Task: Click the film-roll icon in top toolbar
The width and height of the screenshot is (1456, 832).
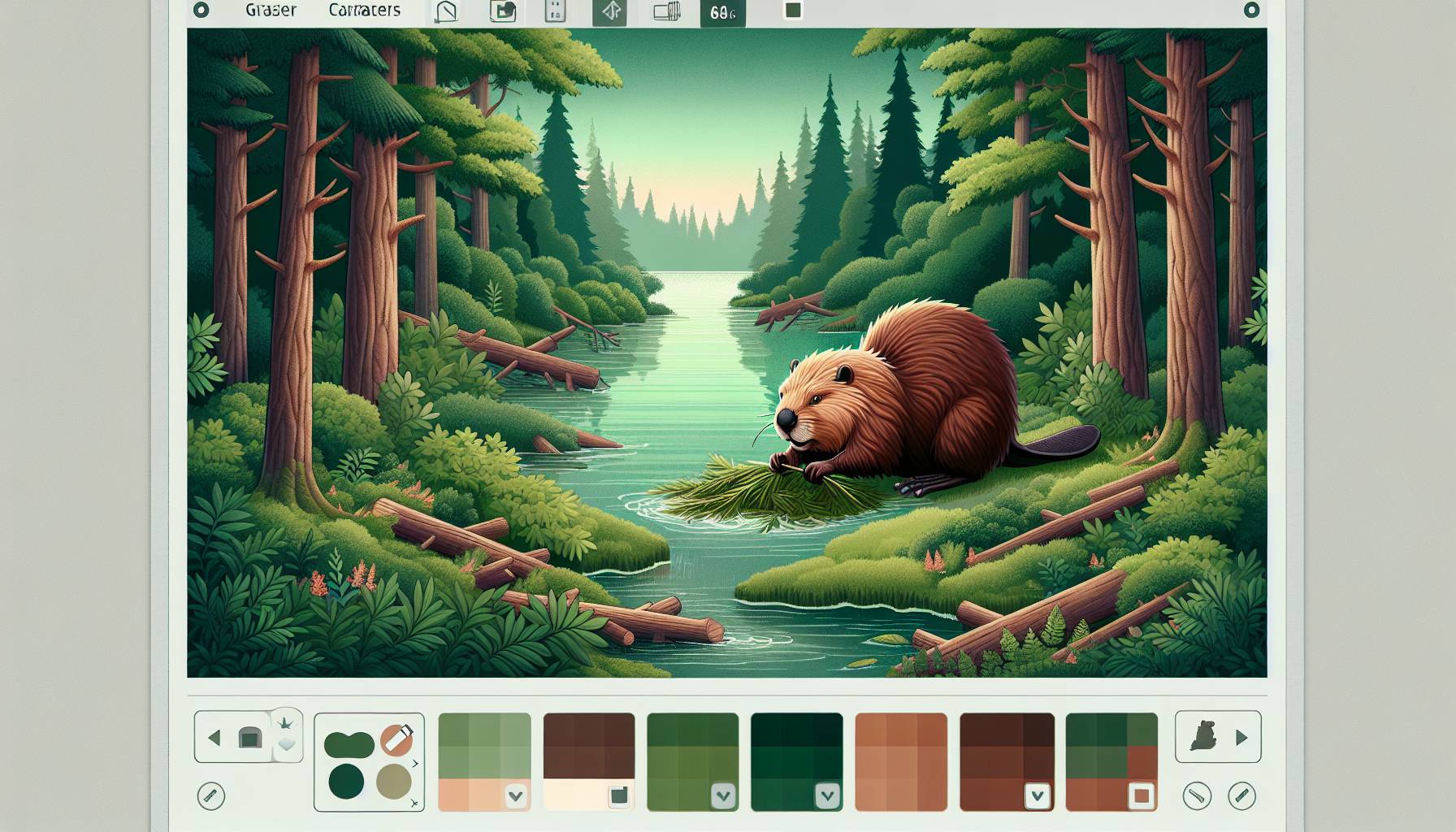Action: tap(666, 11)
